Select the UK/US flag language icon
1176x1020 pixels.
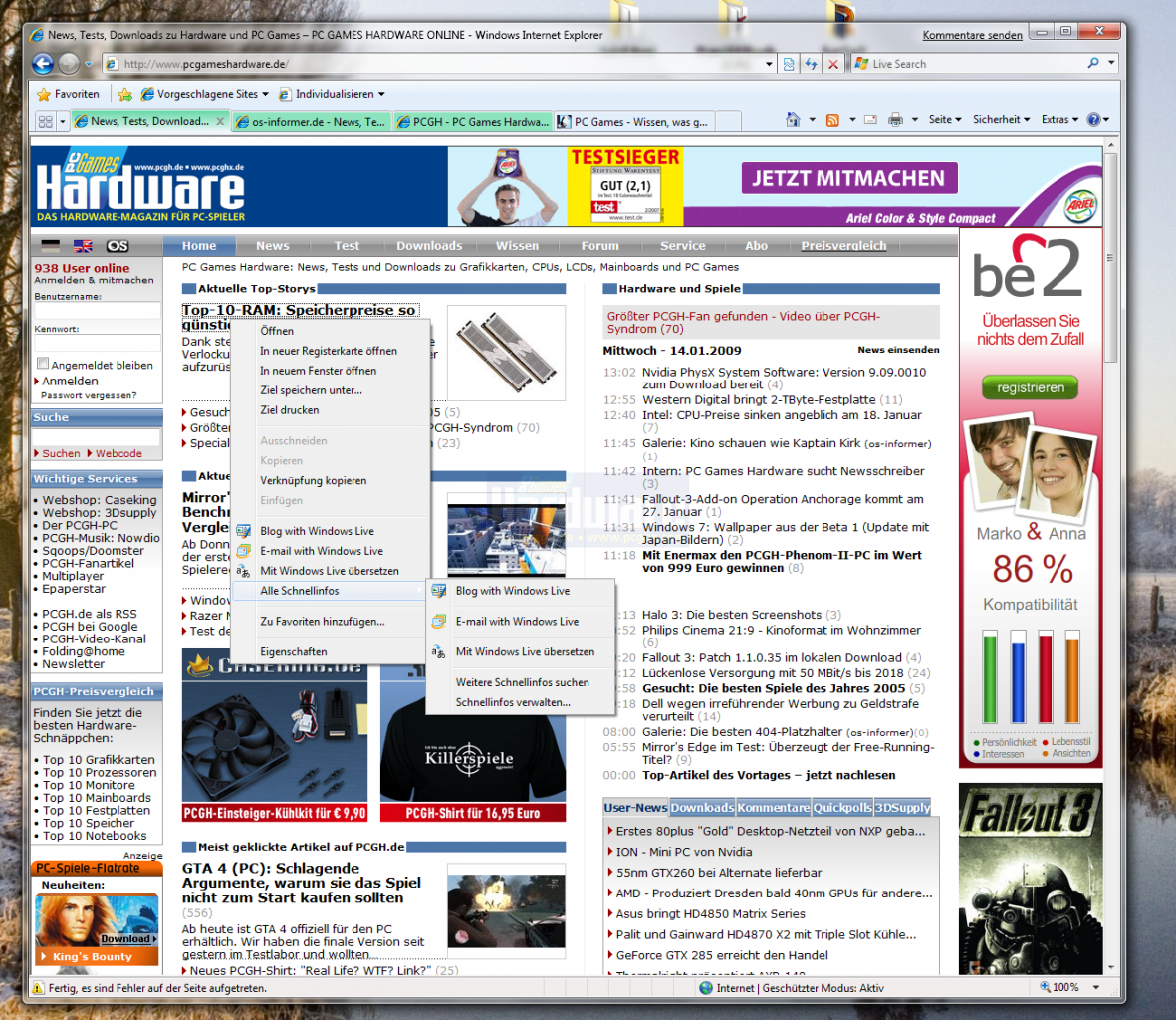pos(83,246)
